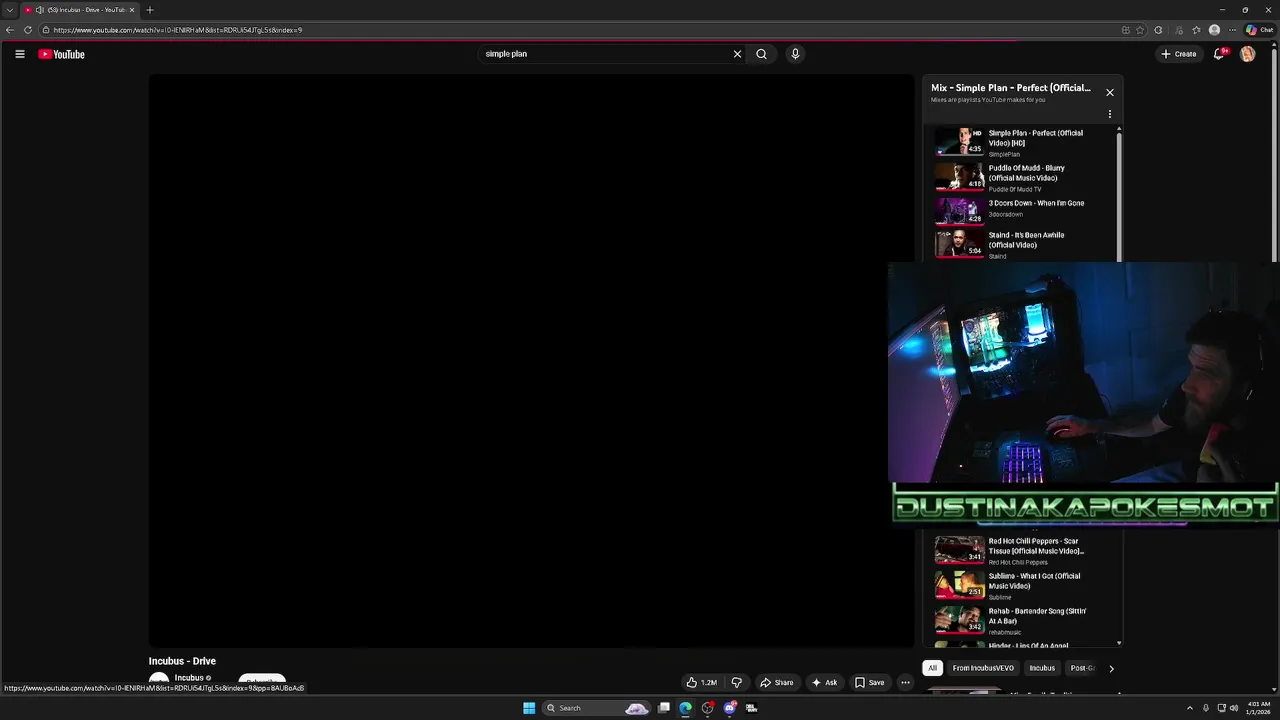Click the Mix playlist scrollbar down arrow
This screenshot has height=720, width=1280.
1119,643
